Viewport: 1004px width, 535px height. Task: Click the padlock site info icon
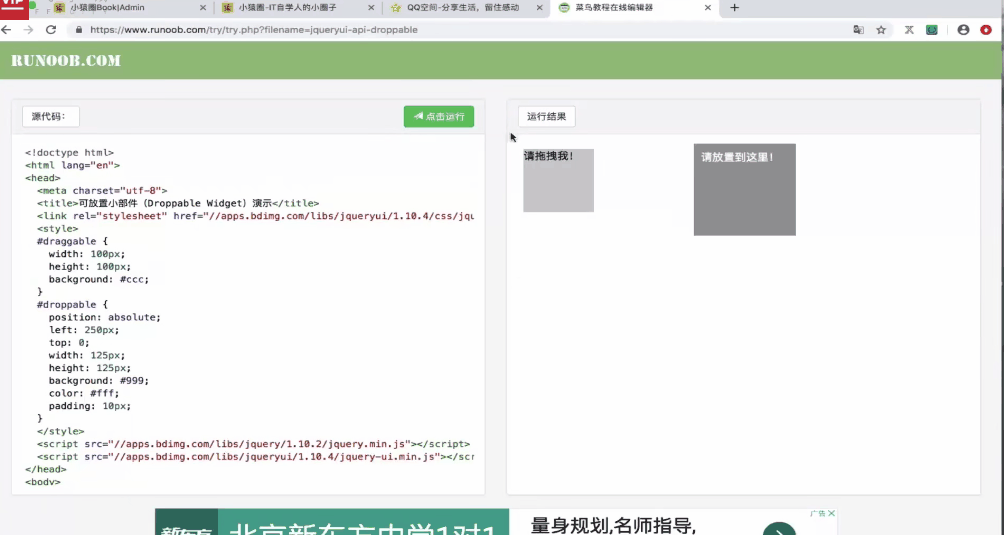79,29
